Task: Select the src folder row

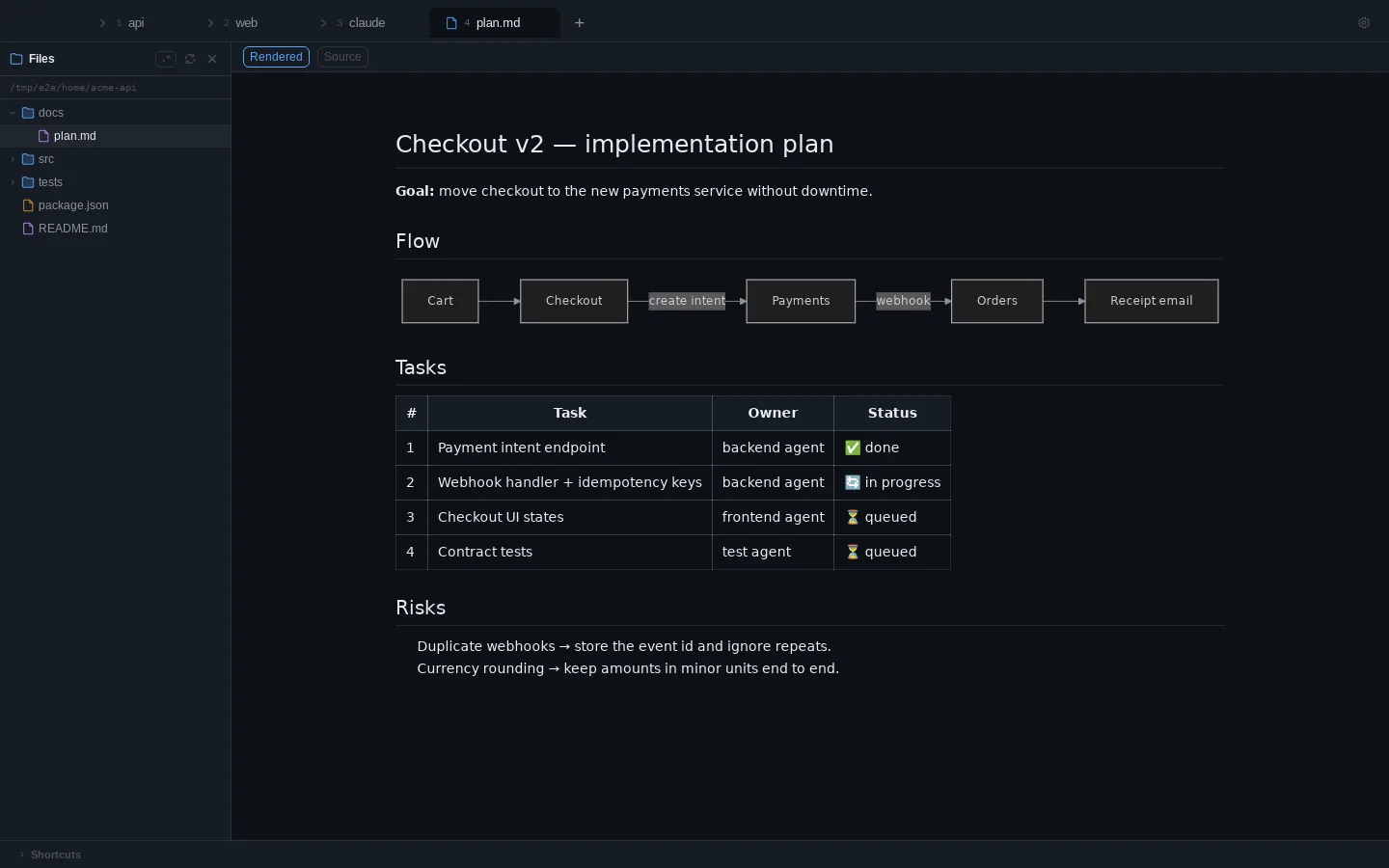Action: coord(115,159)
